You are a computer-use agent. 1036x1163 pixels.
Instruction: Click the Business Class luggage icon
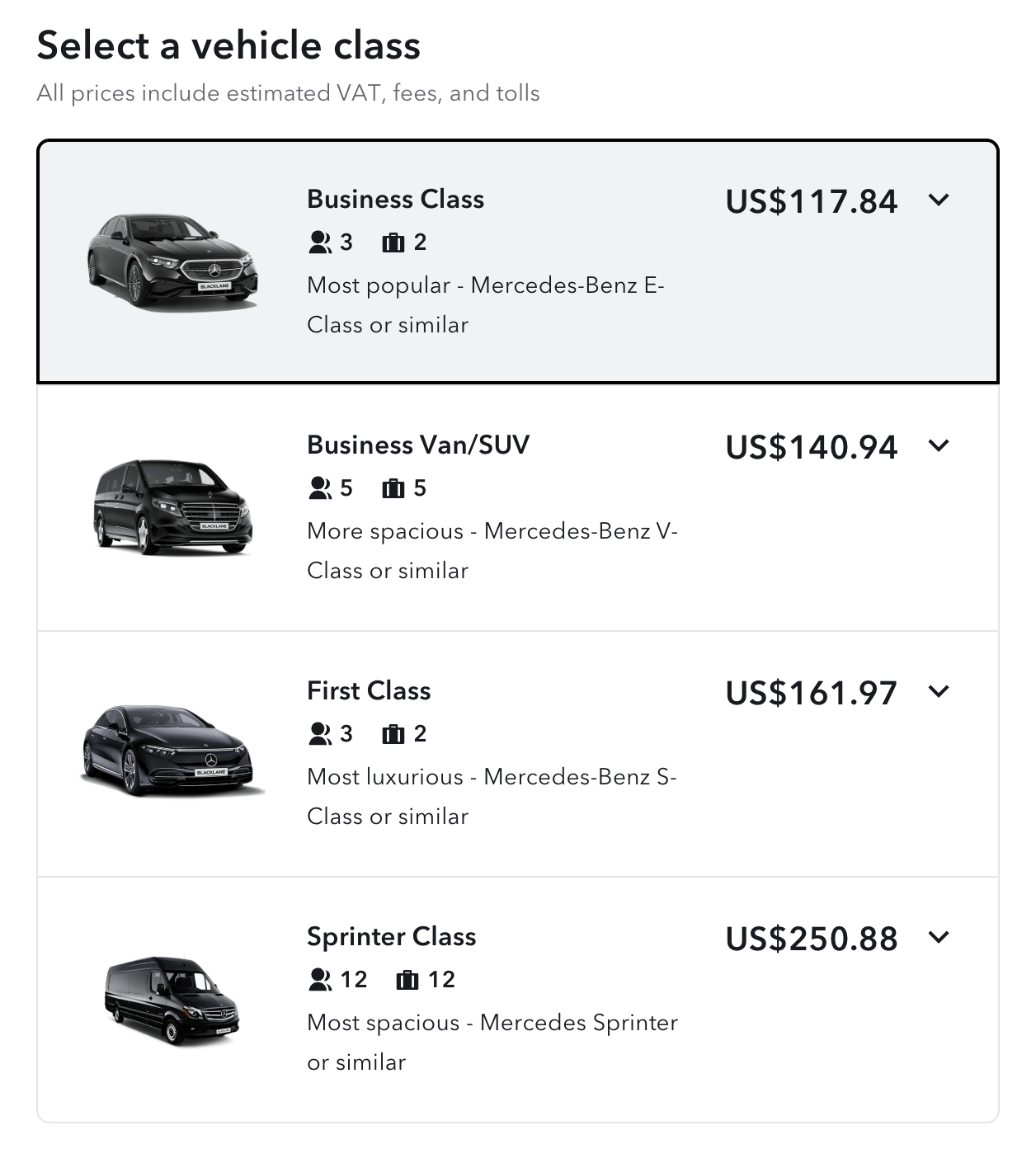point(393,242)
